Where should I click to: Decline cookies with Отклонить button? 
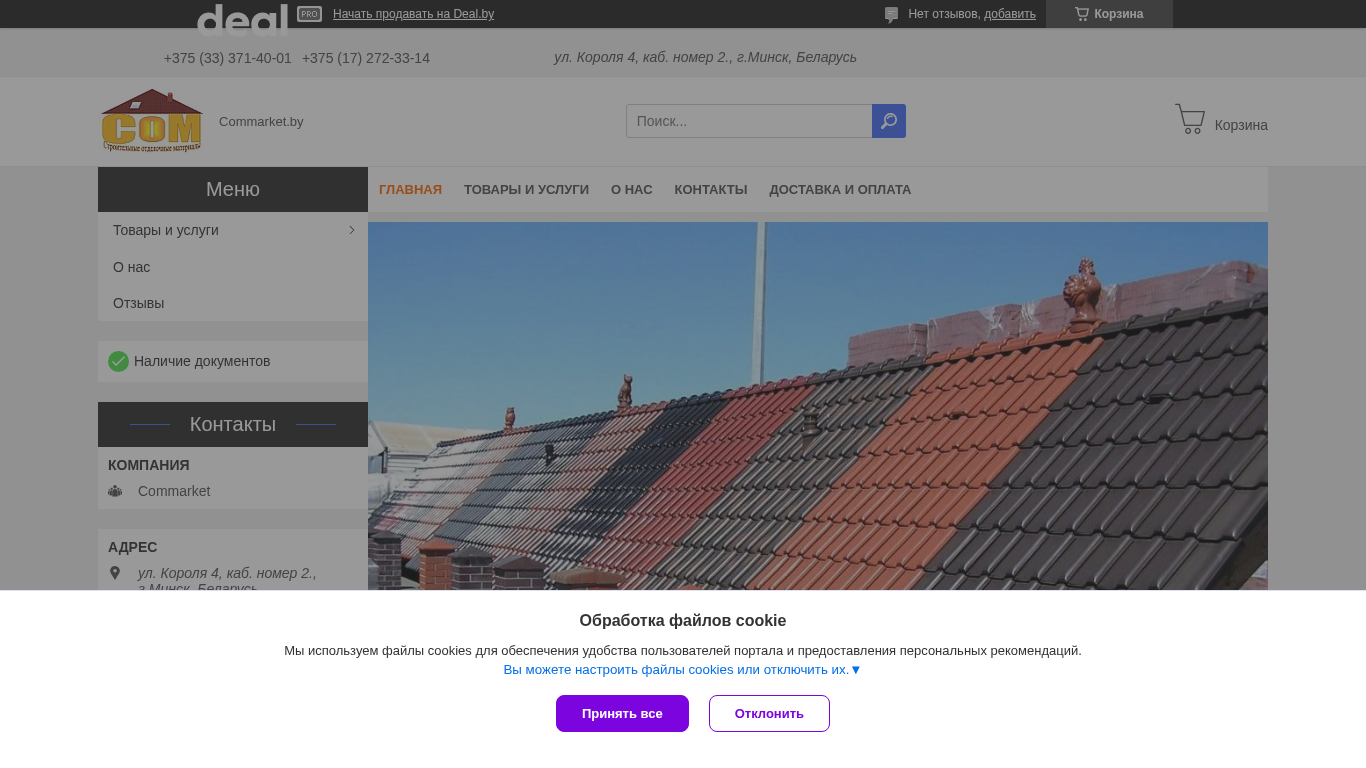click(x=769, y=713)
